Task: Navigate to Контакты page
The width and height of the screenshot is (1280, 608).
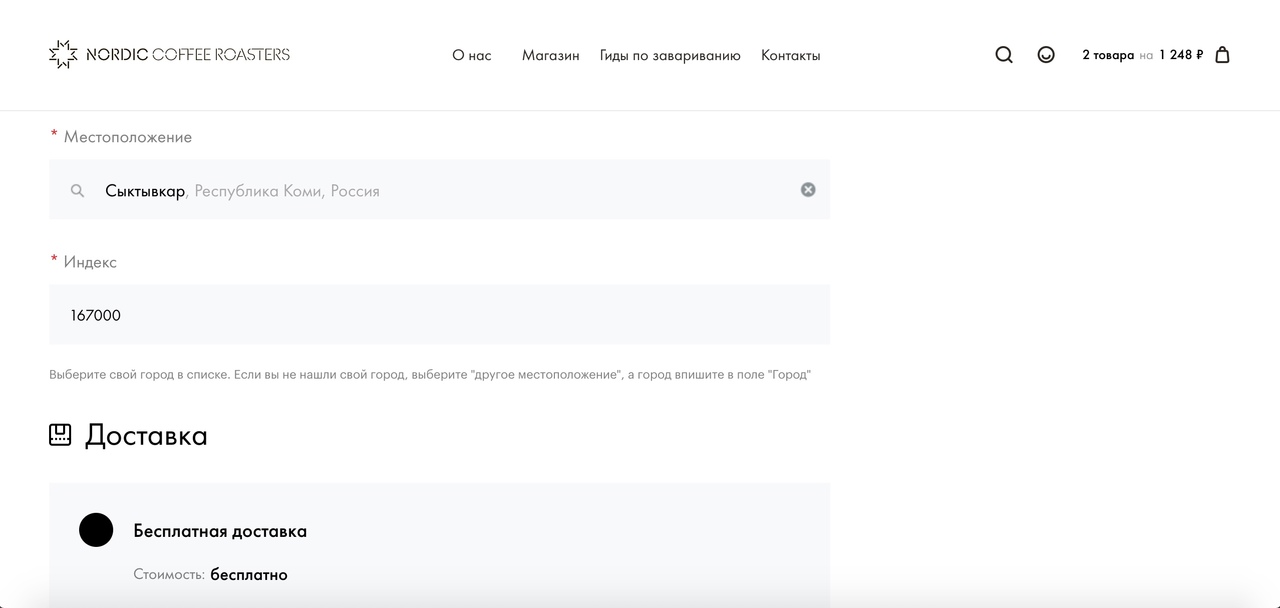Action: click(790, 56)
